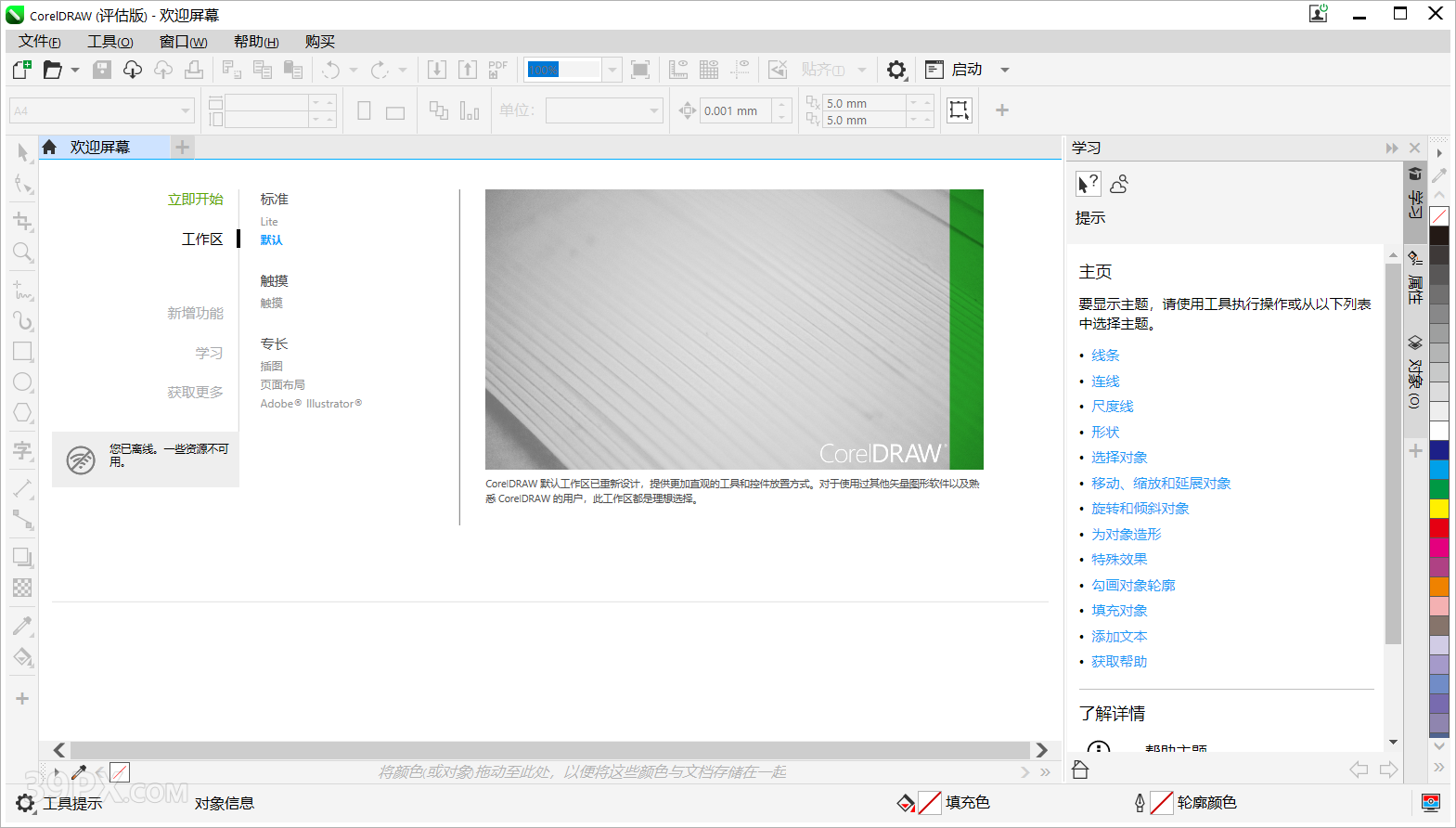This screenshot has height=828, width=1456.
Task: Open the 工具 menu
Action: click(x=110, y=42)
